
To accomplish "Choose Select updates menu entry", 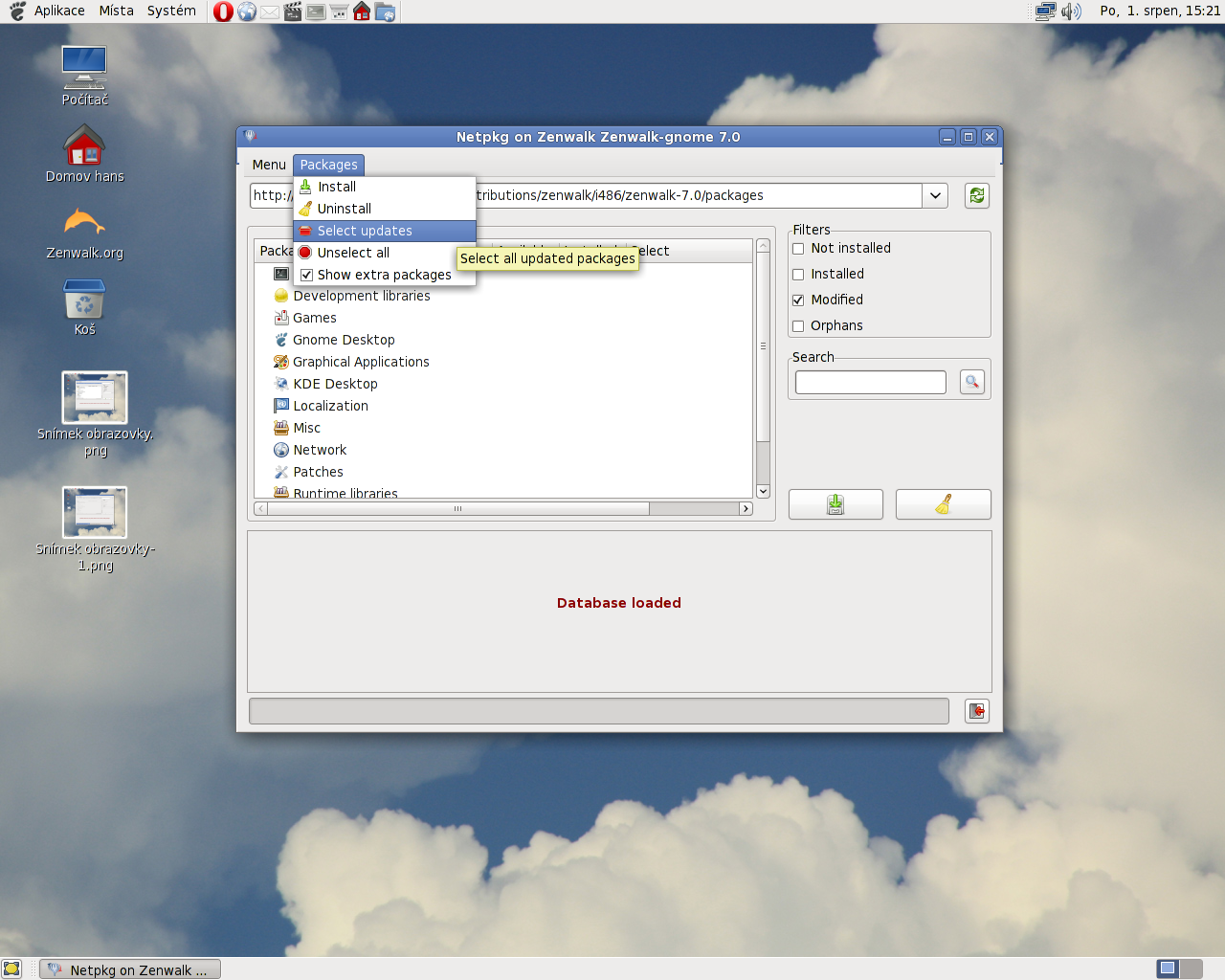I will (x=385, y=231).
